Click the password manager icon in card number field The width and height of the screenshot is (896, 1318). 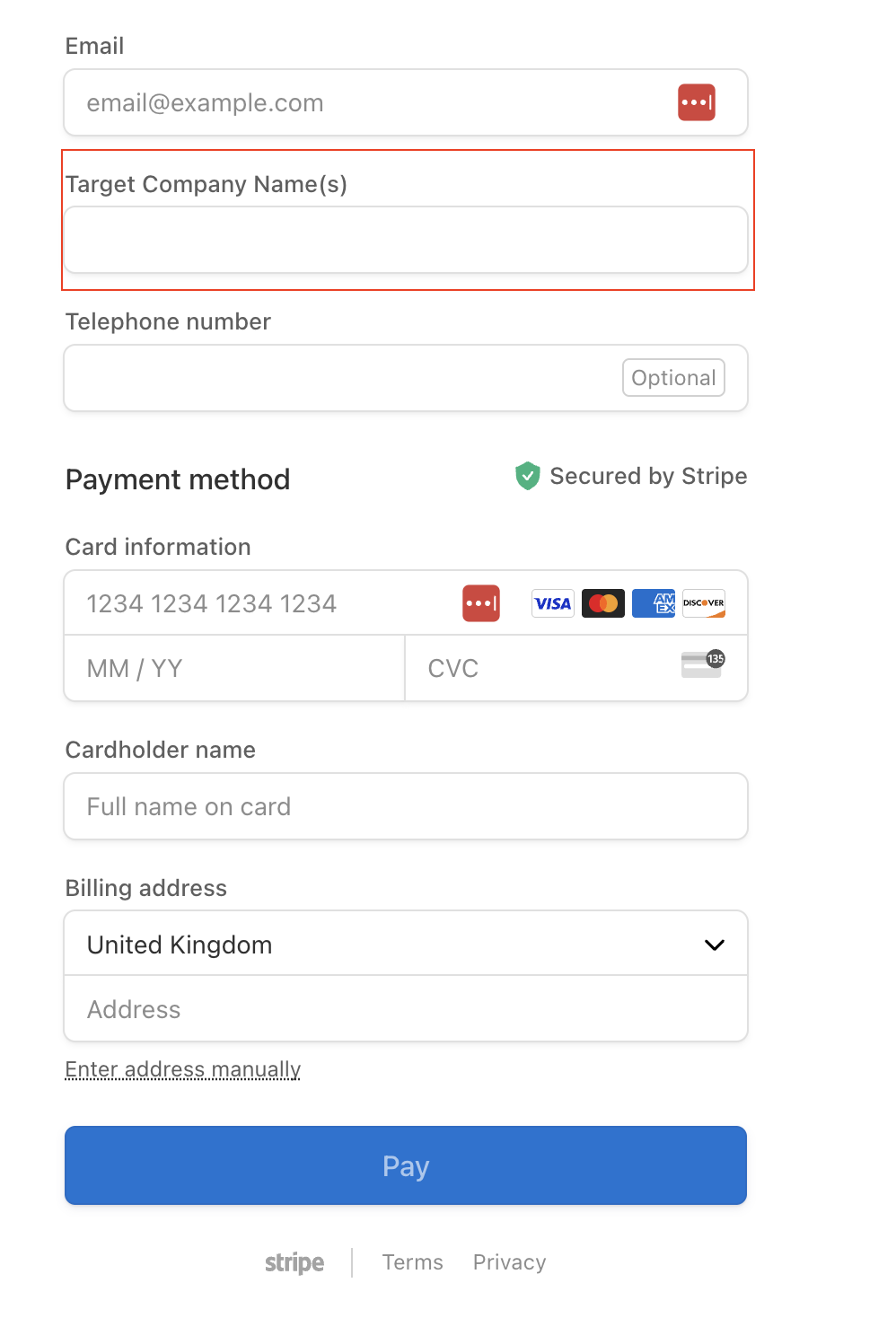480,603
